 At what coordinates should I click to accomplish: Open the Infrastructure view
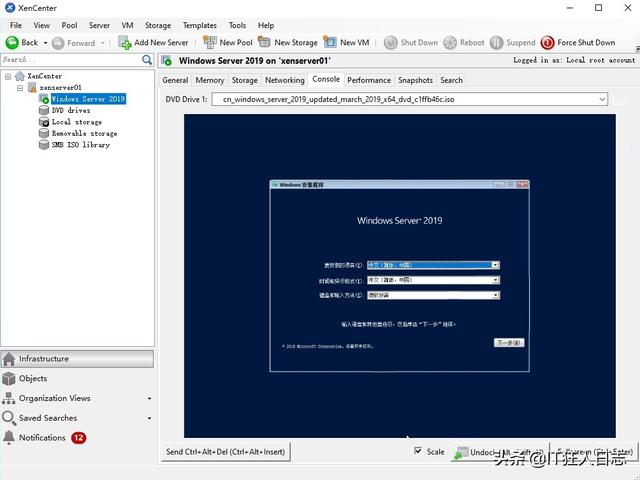click(78, 359)
